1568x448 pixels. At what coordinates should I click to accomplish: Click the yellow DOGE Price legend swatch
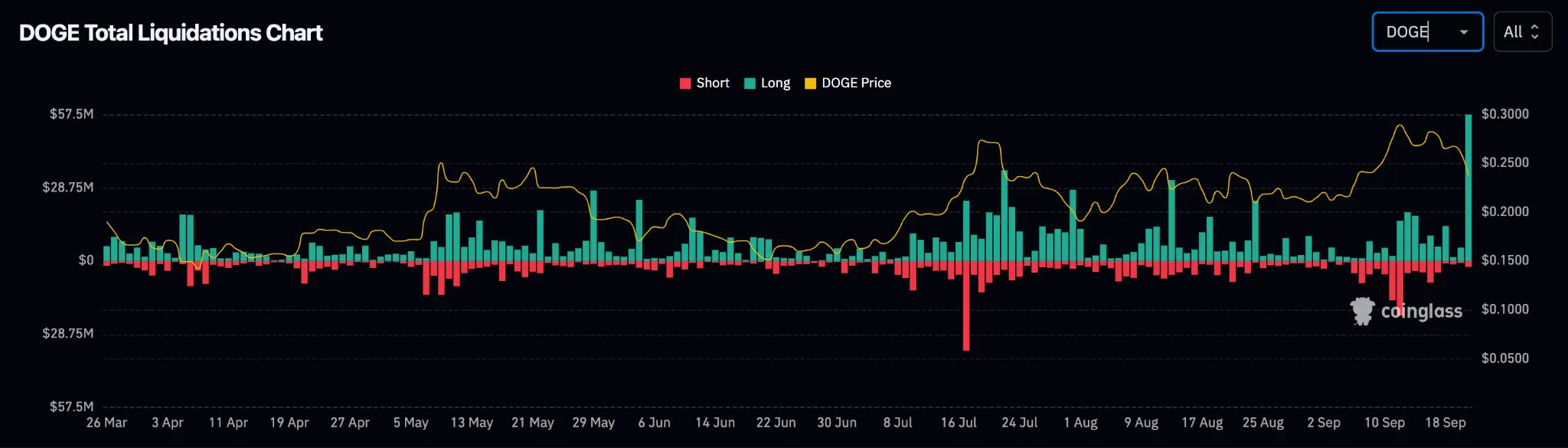[810, 83]
